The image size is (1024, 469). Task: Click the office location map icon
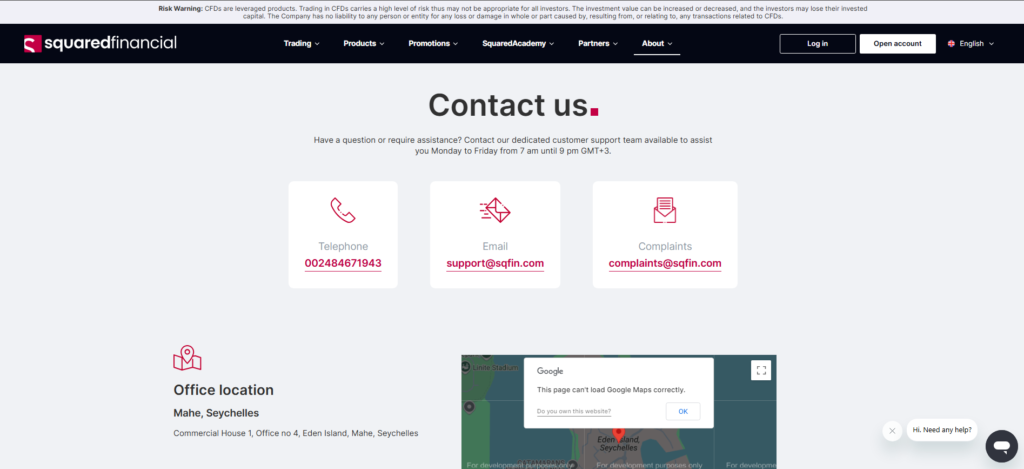187,358
